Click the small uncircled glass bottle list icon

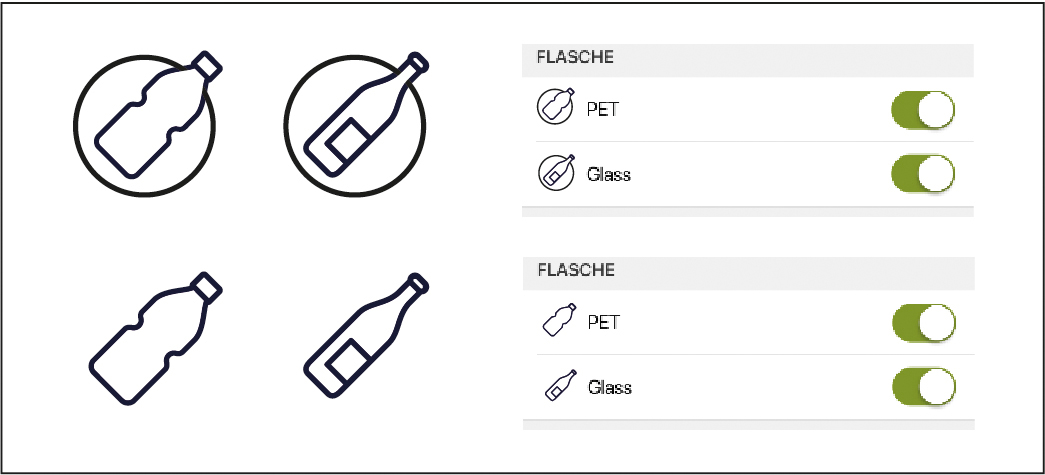(x=560, y=384)
